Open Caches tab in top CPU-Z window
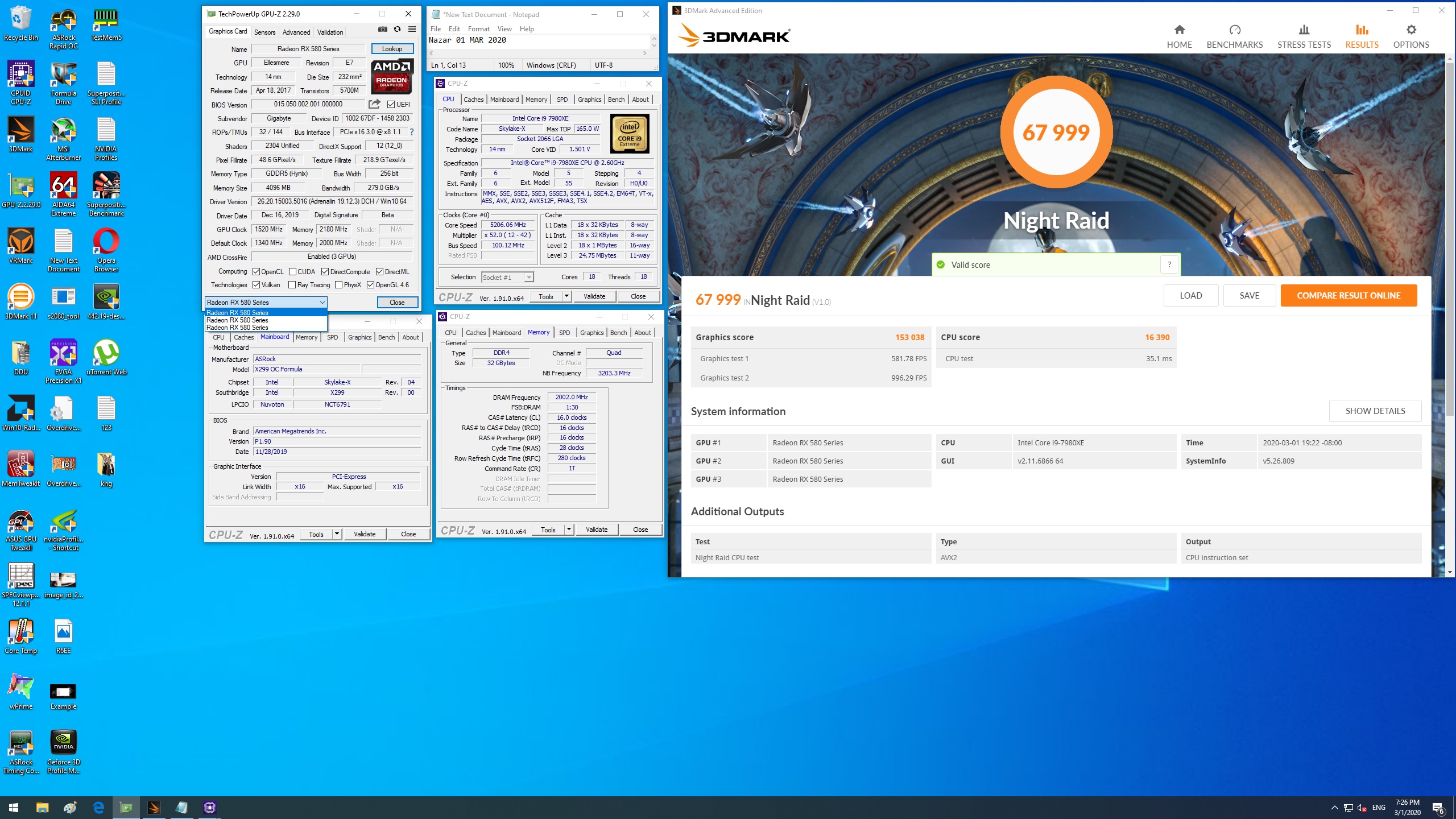1456x819 pixels. pyautogui.click(x=473, y=100)
